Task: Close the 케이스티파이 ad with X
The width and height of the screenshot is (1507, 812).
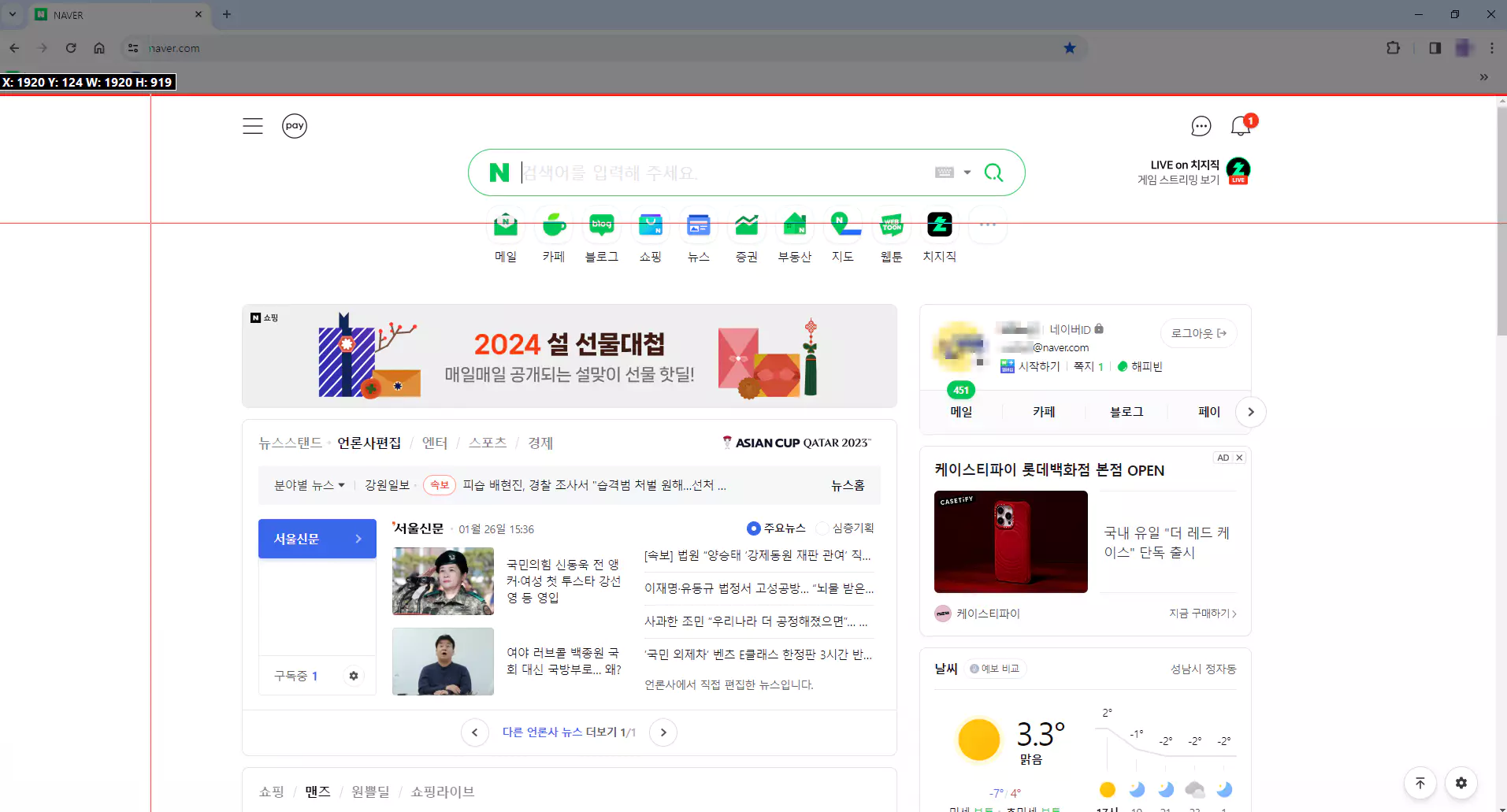Action: [x=1239, y=458]
